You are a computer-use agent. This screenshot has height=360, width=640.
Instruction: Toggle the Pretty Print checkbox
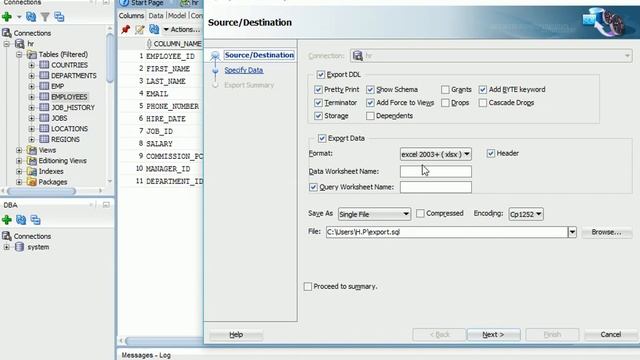click(x=318, y=89)
